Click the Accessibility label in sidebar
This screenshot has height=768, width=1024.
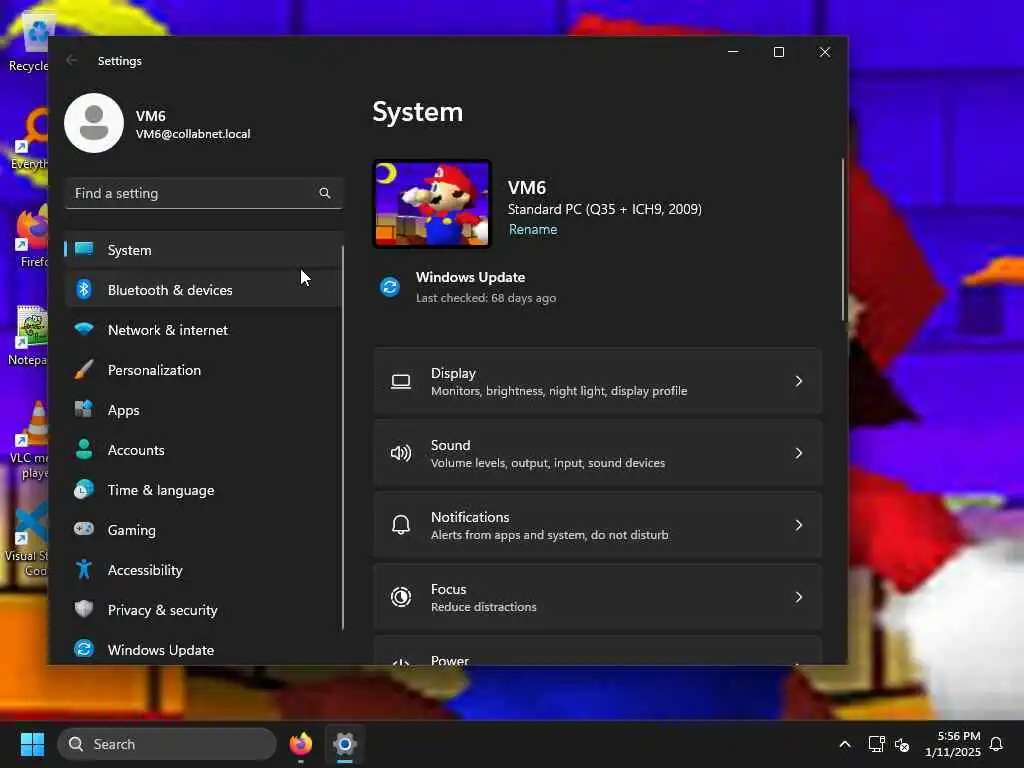145,570
